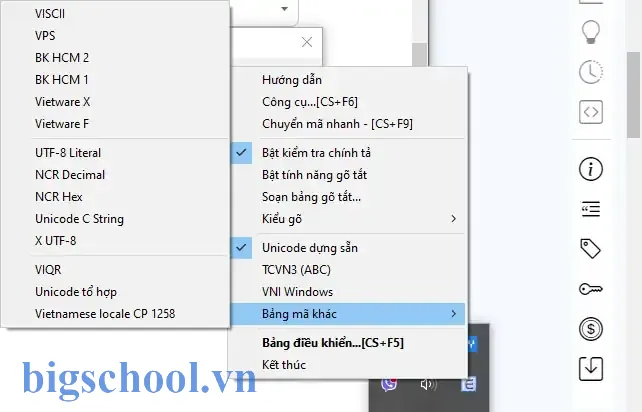Expand the Kiểu gõ submenu
The width and height of the screenshot is (642, 412).
coord(348,219)
